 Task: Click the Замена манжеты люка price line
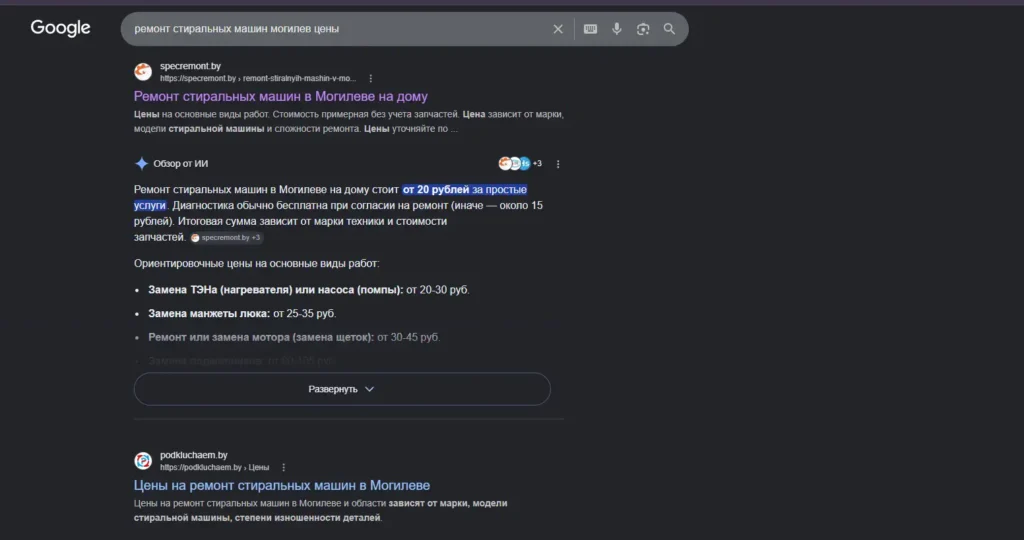point(242,313)
